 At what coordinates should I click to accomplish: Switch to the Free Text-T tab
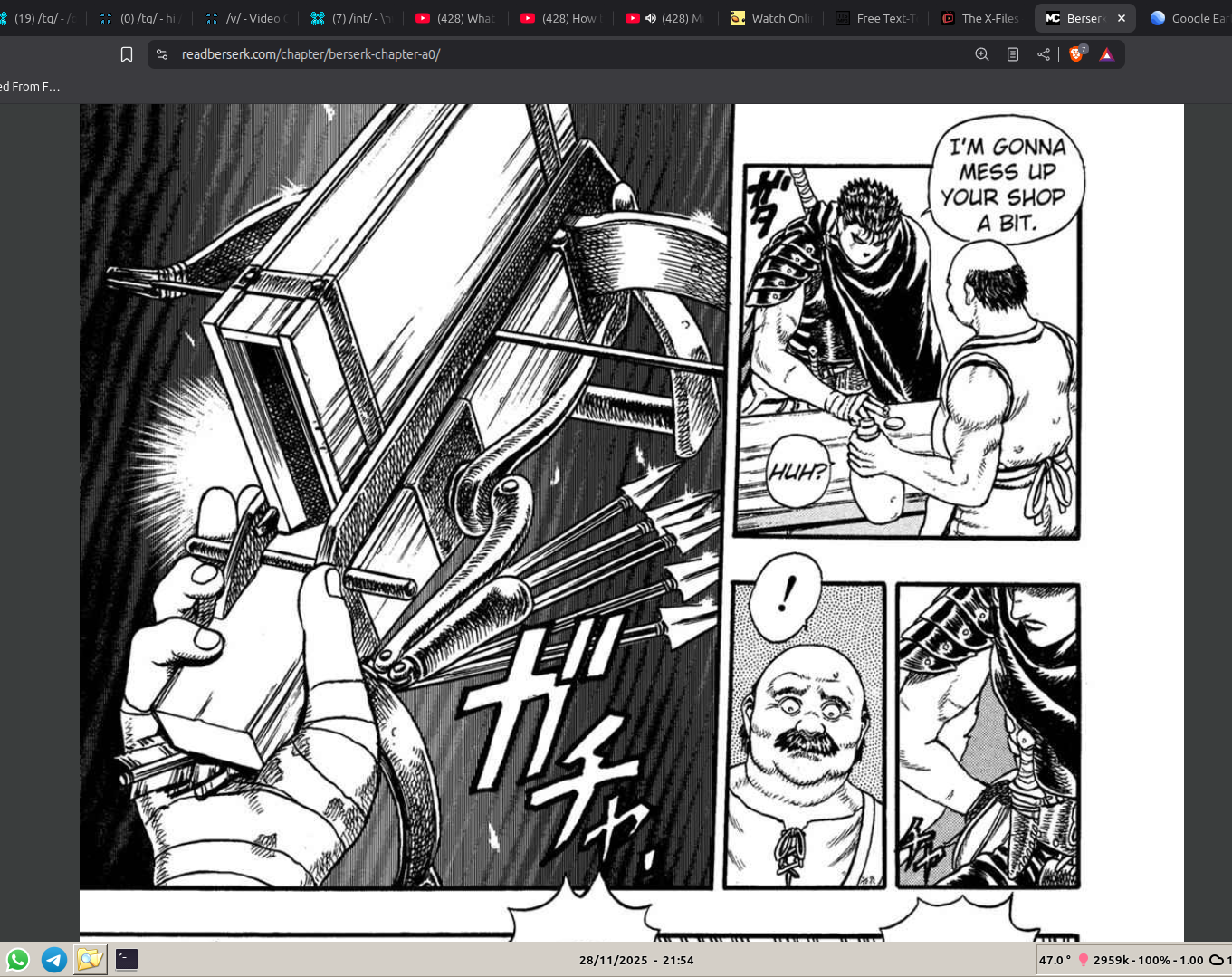click(876, 18)
